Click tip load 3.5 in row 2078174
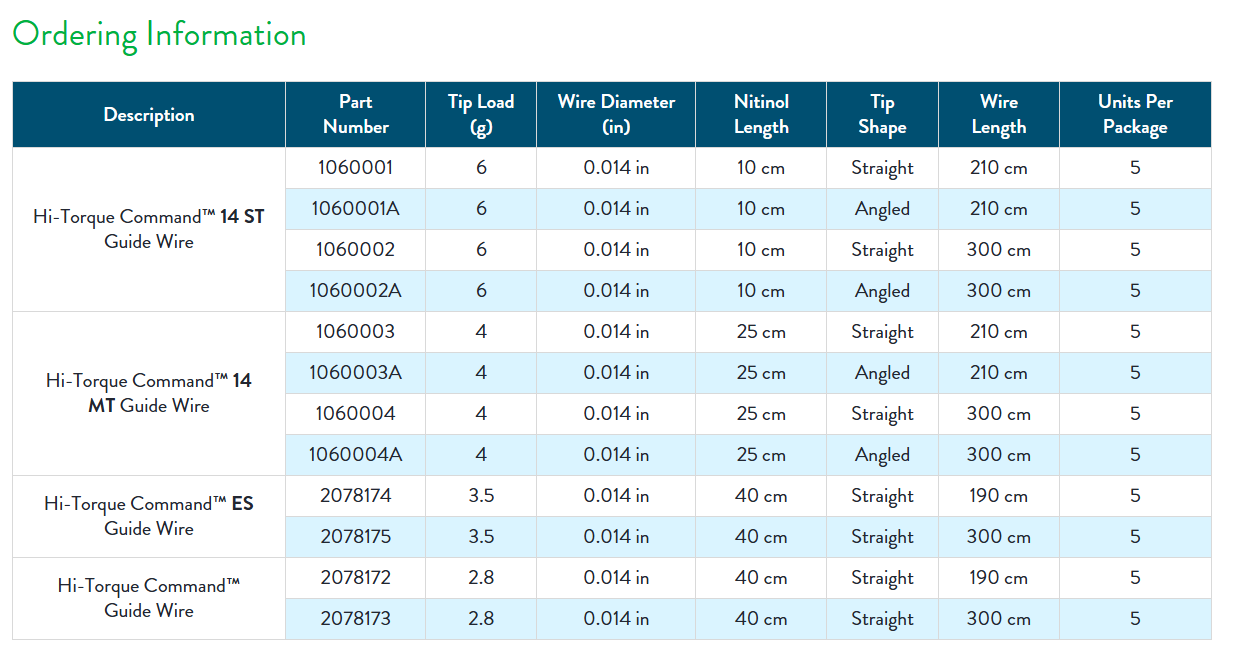Screen dimensions: 1233x663 (x=481, y=496)
